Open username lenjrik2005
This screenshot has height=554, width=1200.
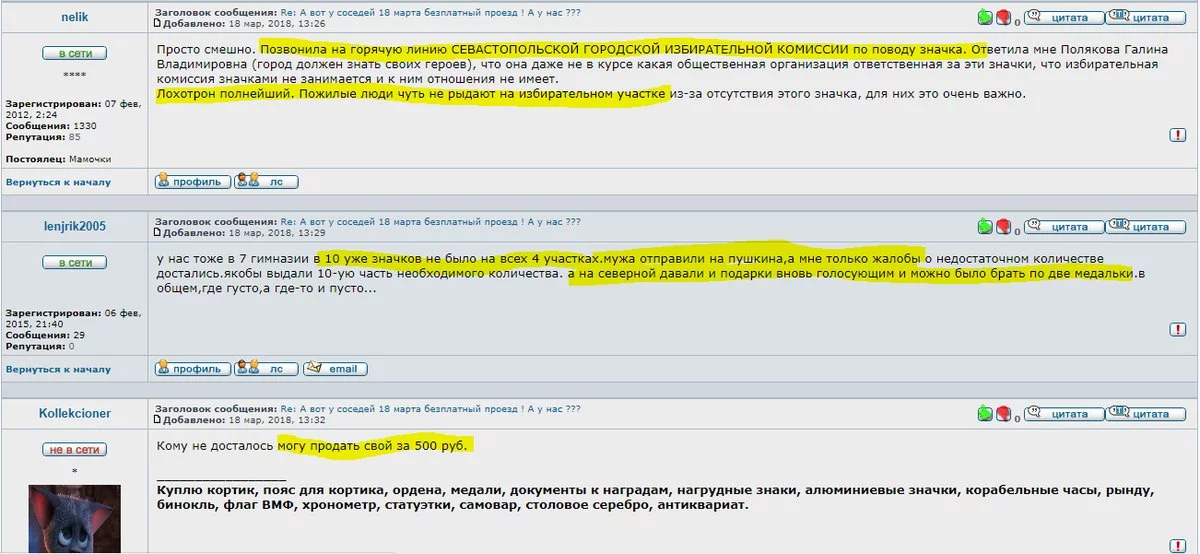[75, 227]
